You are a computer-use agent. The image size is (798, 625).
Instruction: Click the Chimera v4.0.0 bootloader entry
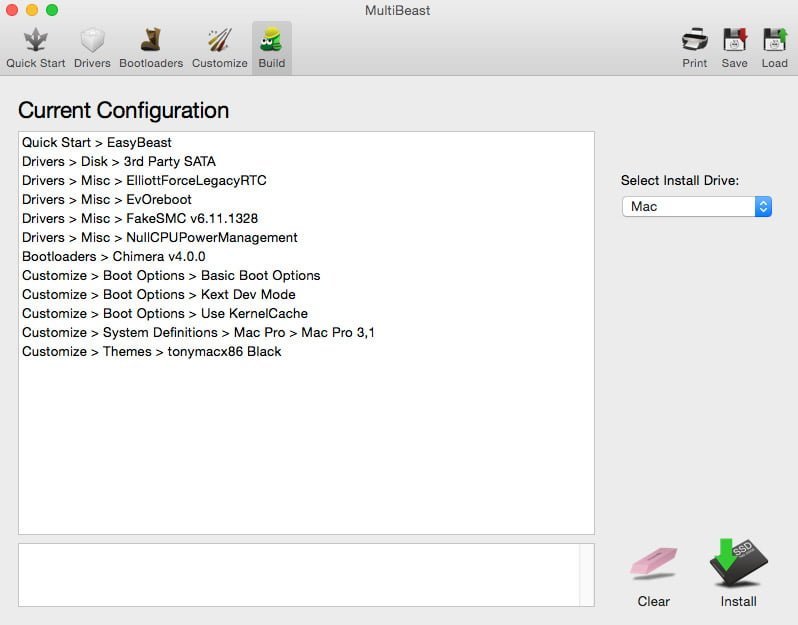click(113, 256)
